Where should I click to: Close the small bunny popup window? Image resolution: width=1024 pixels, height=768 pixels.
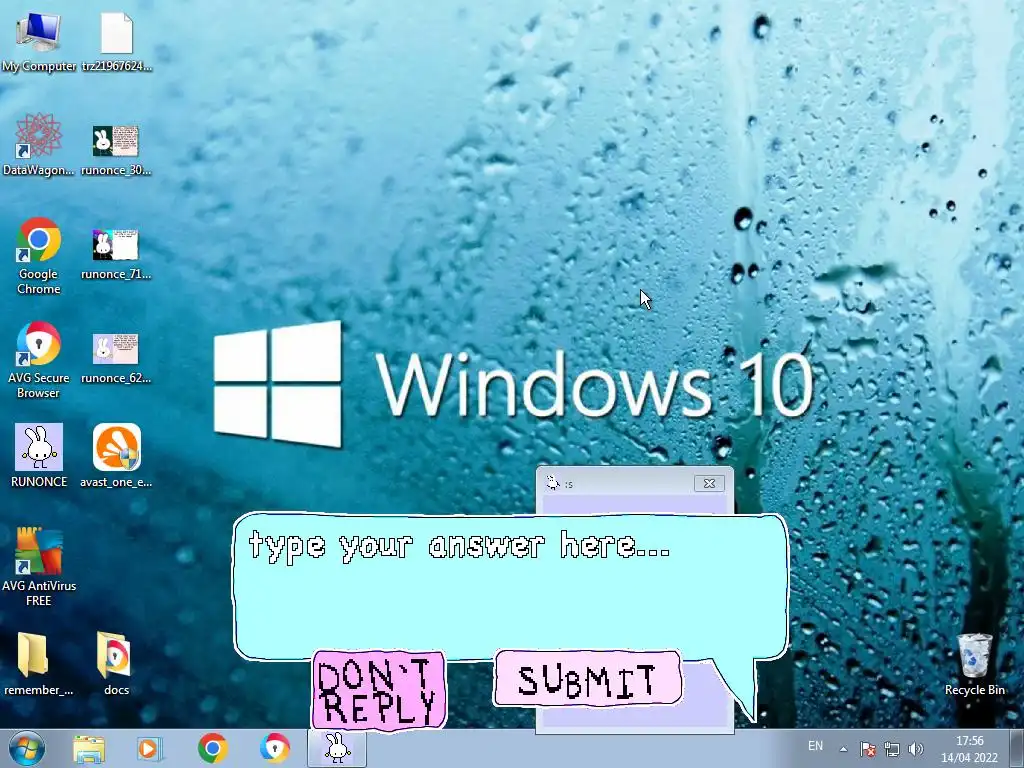709,483
